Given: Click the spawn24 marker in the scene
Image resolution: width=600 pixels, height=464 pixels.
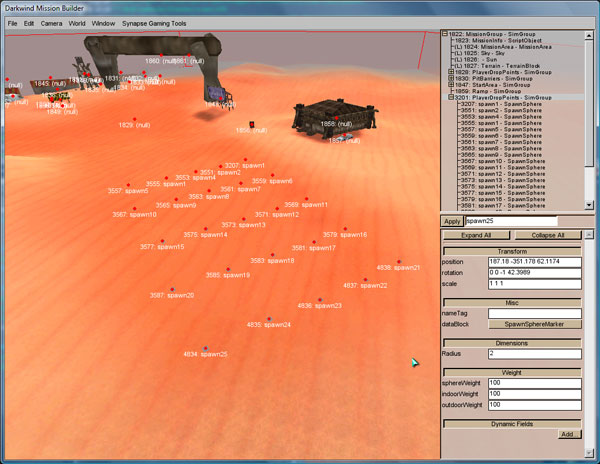Looking at the screenshot, I should [268, 319].
